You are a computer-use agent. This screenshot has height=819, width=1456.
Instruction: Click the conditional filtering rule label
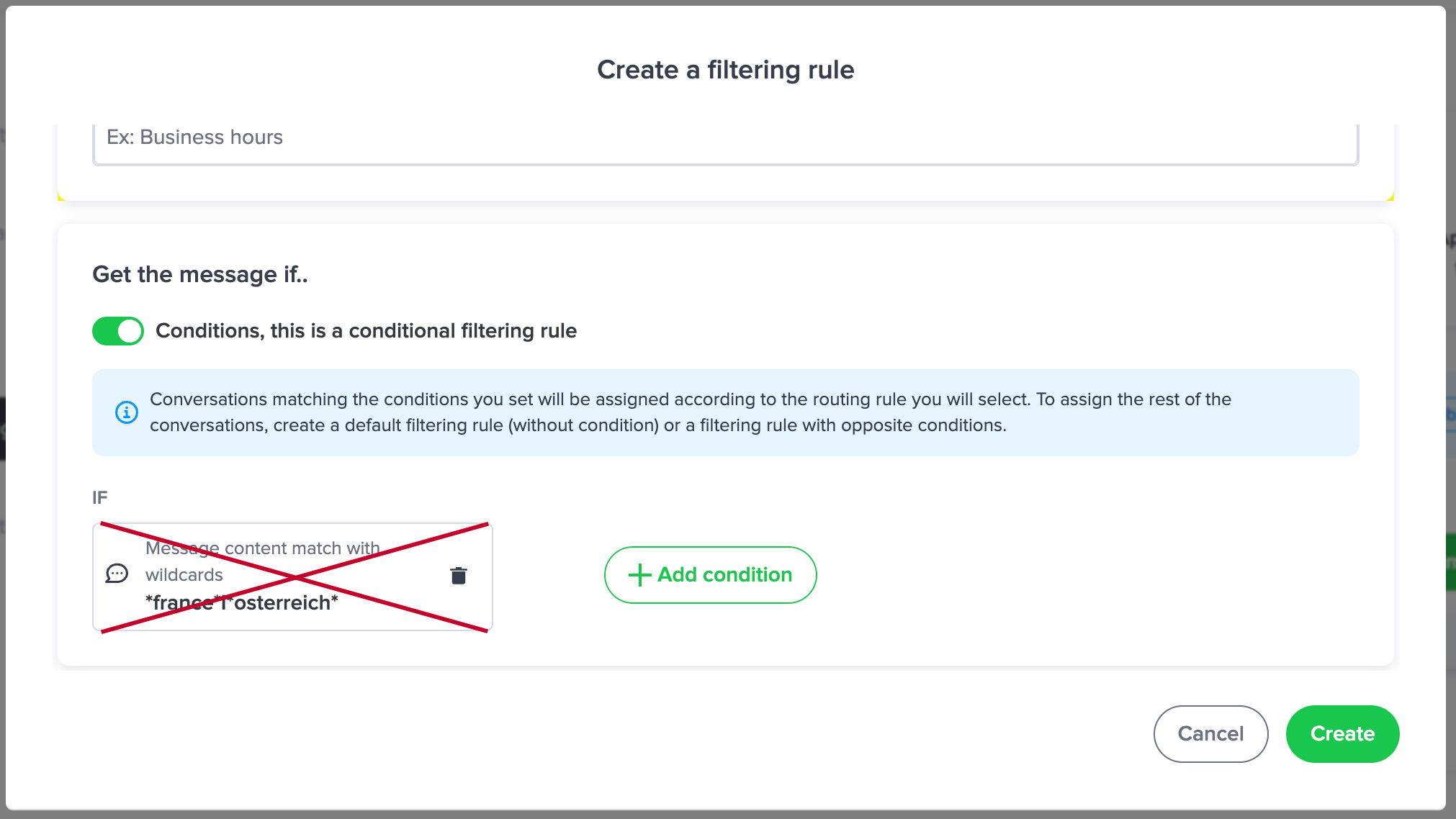click(x=366, y=331)
